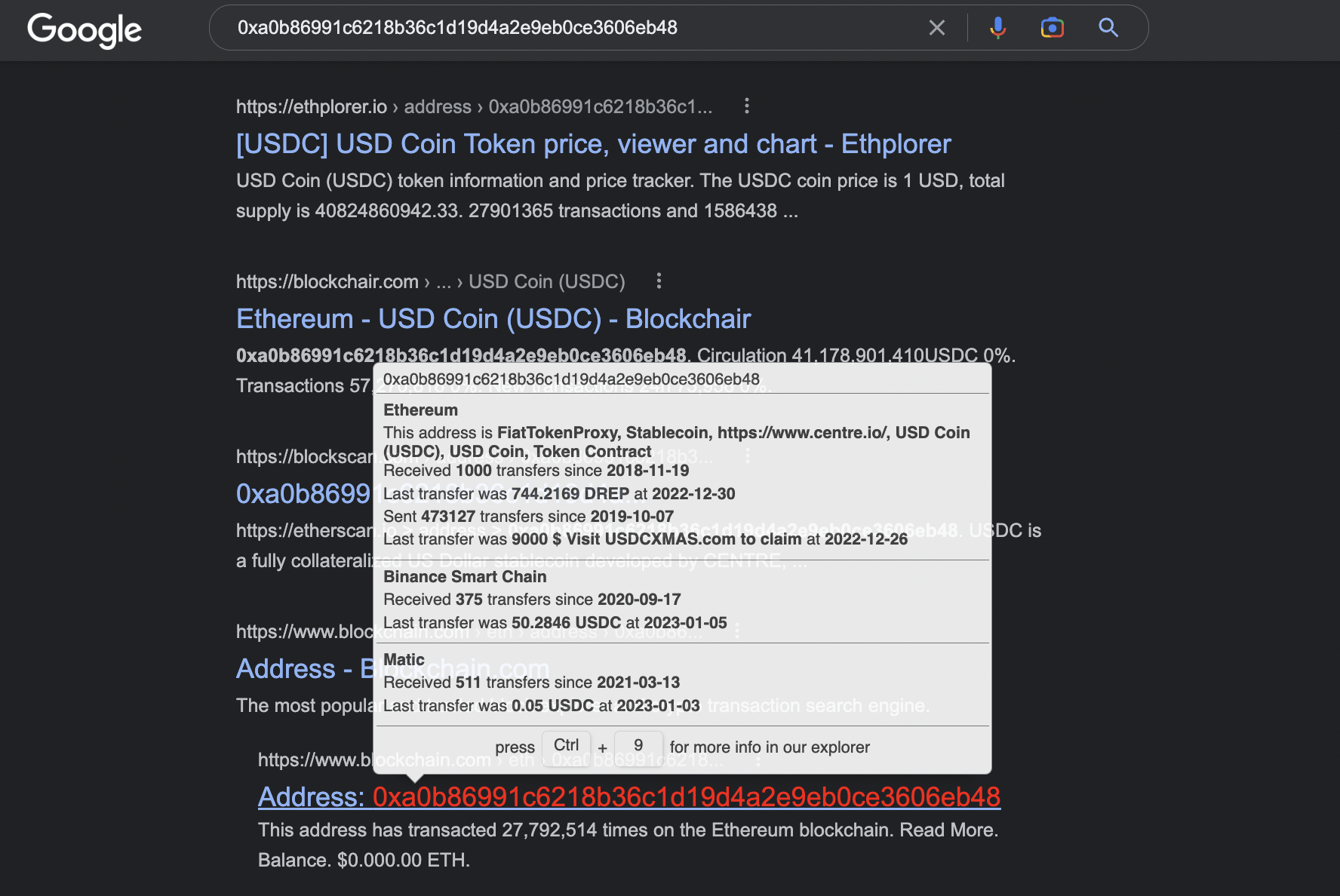This screenshot has height=896, width=1340.
Task: Open the red Address 0xa0b86991... link
Action: pos(629,796)
